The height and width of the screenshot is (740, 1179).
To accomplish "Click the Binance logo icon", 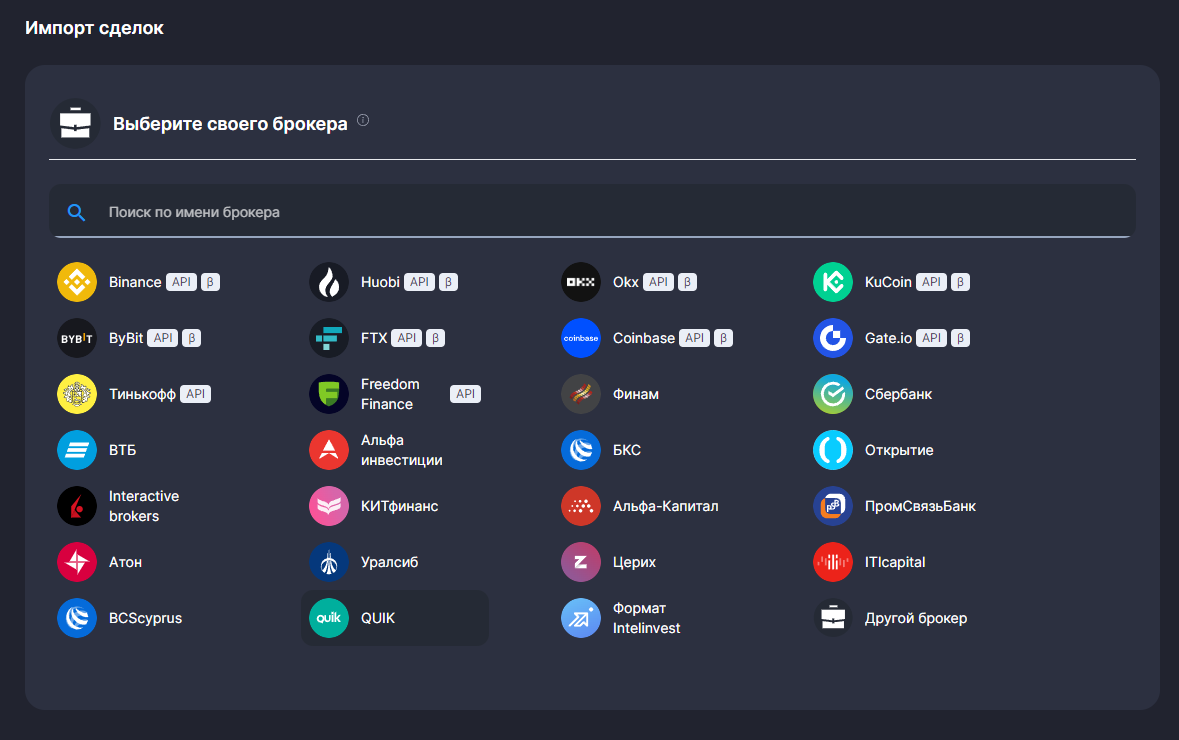I will (x=77, y=282).
